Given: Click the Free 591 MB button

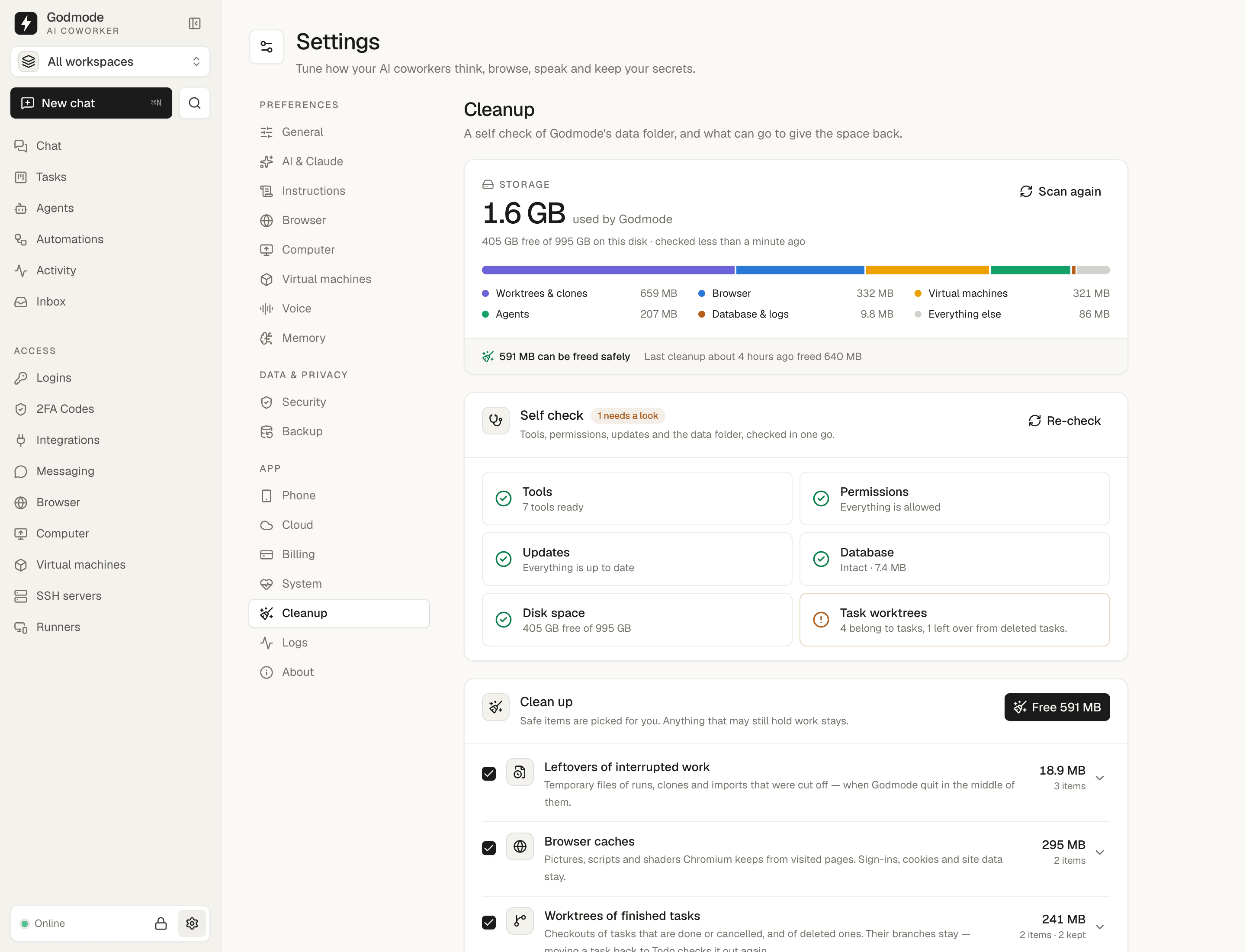Looking at the screenshot, I should pos(1057,707).
